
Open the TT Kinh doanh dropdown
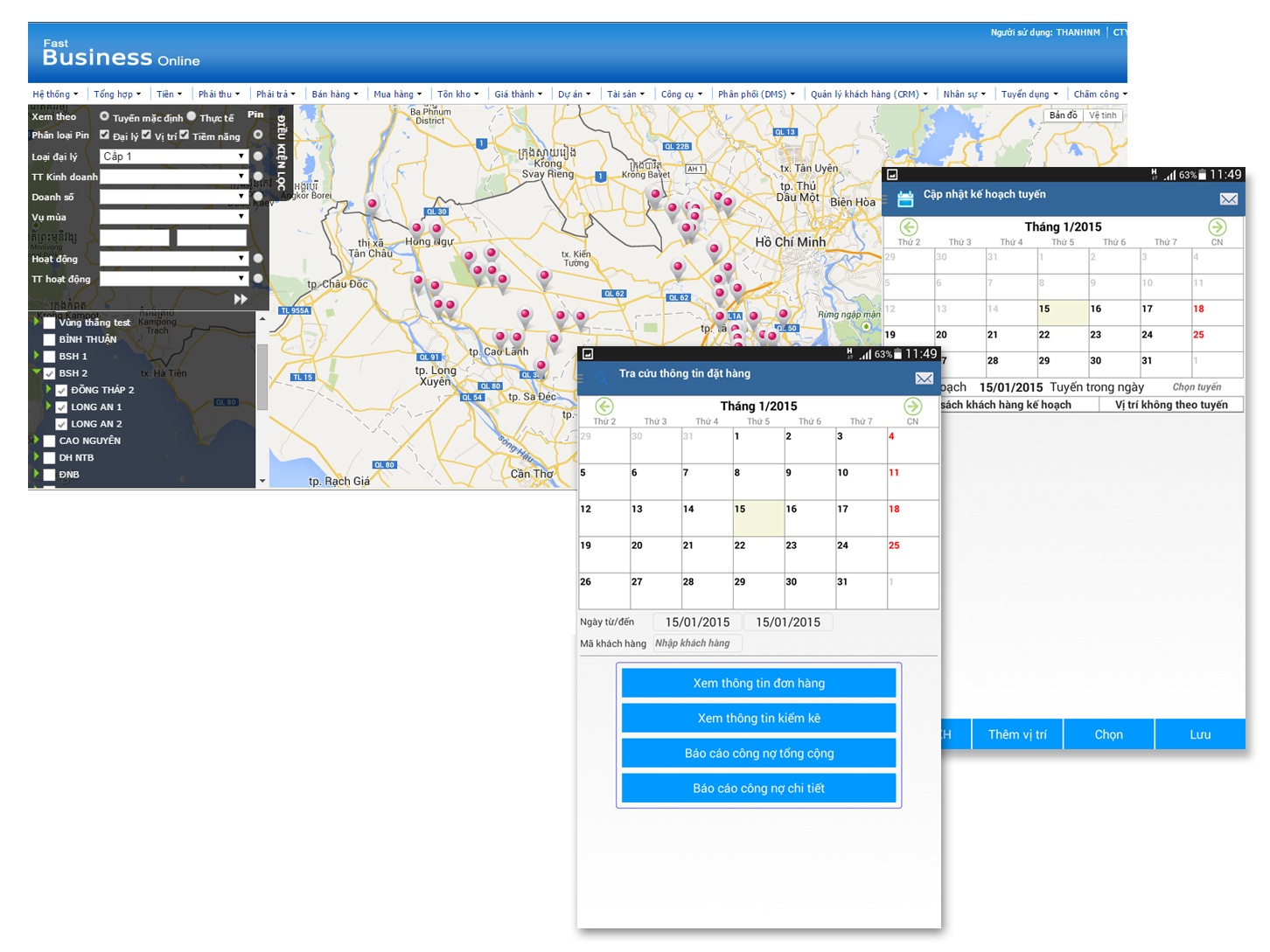click(174, 177)
